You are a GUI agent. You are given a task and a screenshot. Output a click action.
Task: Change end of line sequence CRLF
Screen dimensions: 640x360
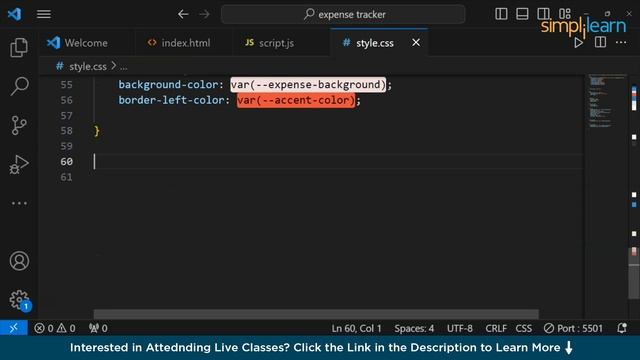click(496, 328)
